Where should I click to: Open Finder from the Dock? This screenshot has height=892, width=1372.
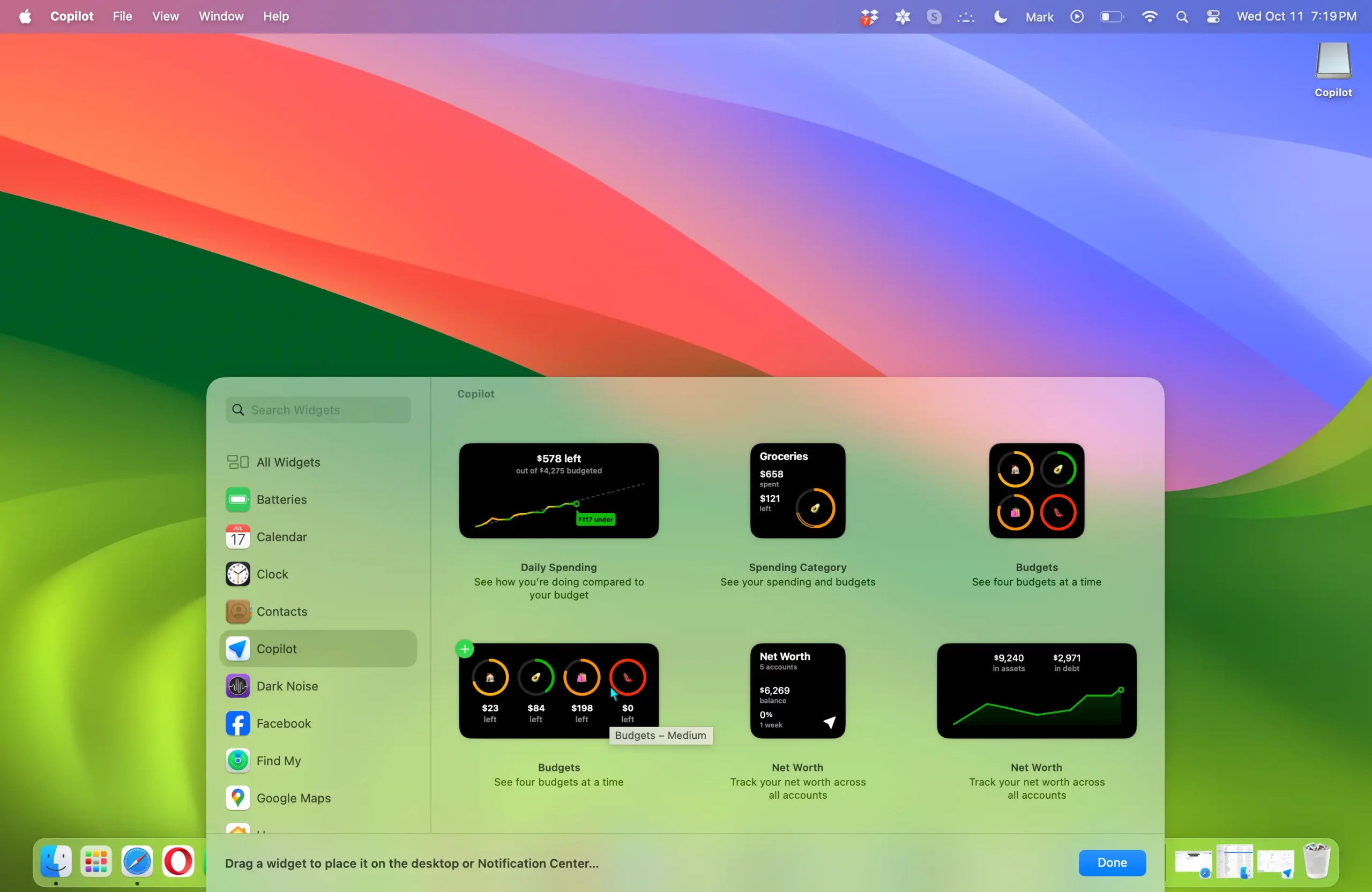(56, 861)
